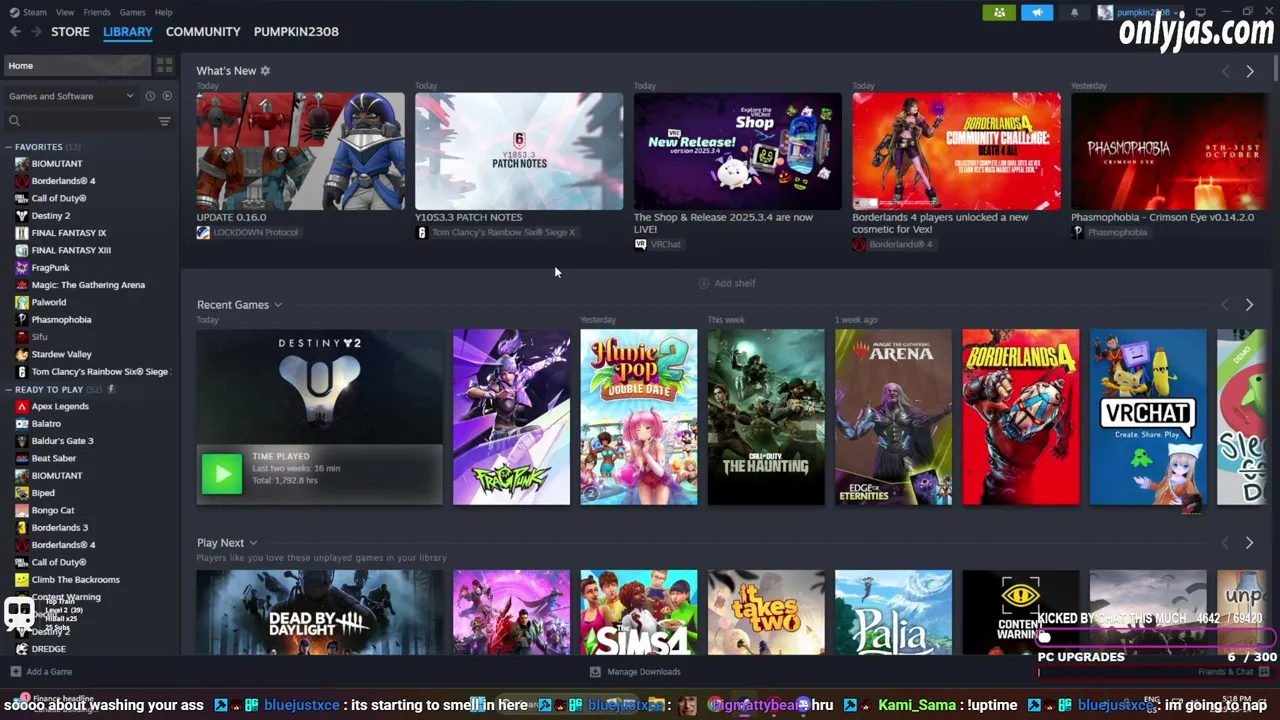This screenshot has height=720, width=1280.
Task: Select Stardew Valley in the sidebar
Action: pyautogui.click(x=61, y=354)
